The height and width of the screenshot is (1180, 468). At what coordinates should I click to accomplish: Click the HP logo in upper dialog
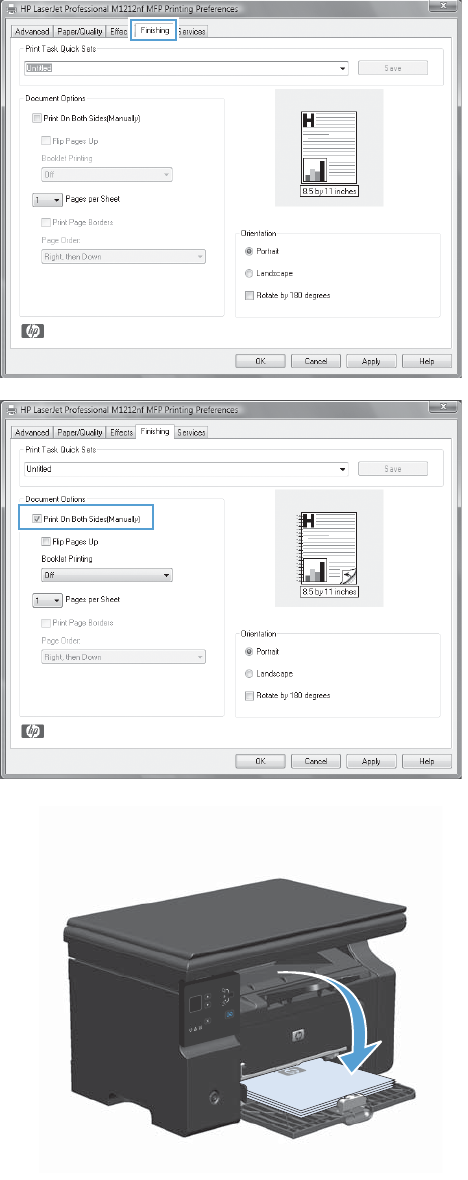[34, 331]
